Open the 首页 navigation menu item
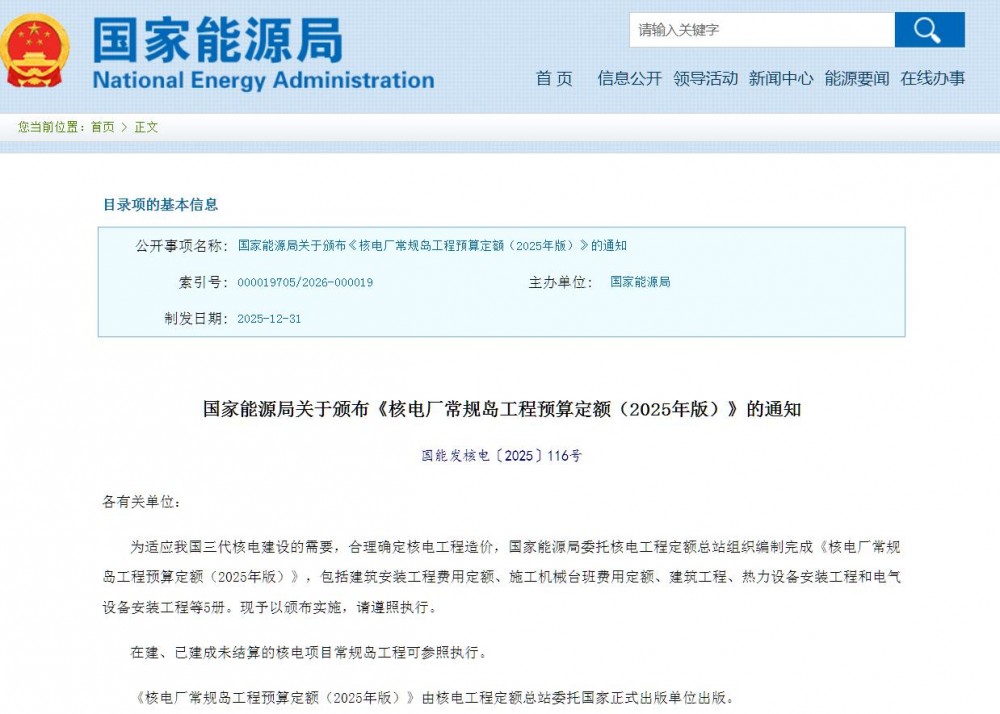 click(x=554, y=79)
